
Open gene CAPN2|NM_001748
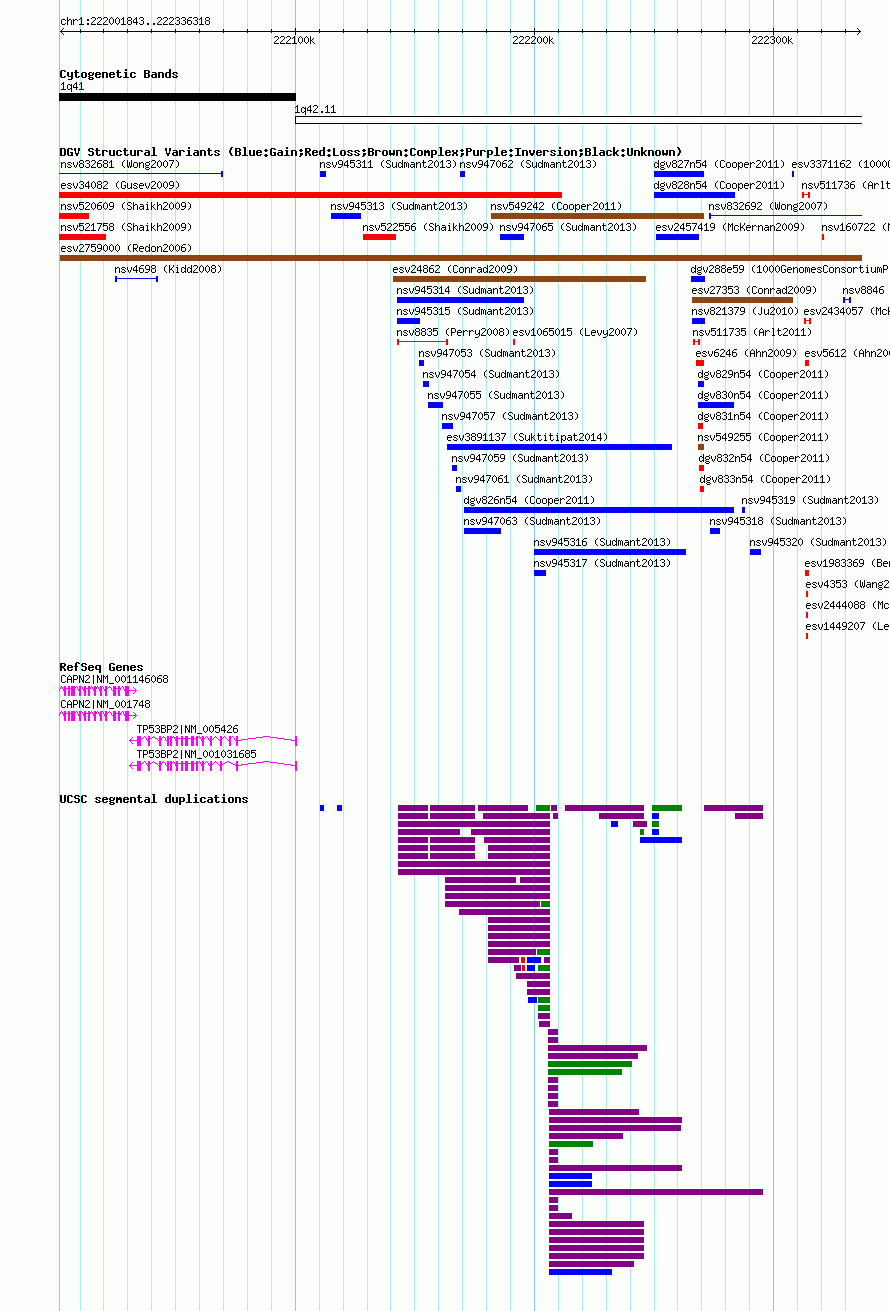coord(105,704)
